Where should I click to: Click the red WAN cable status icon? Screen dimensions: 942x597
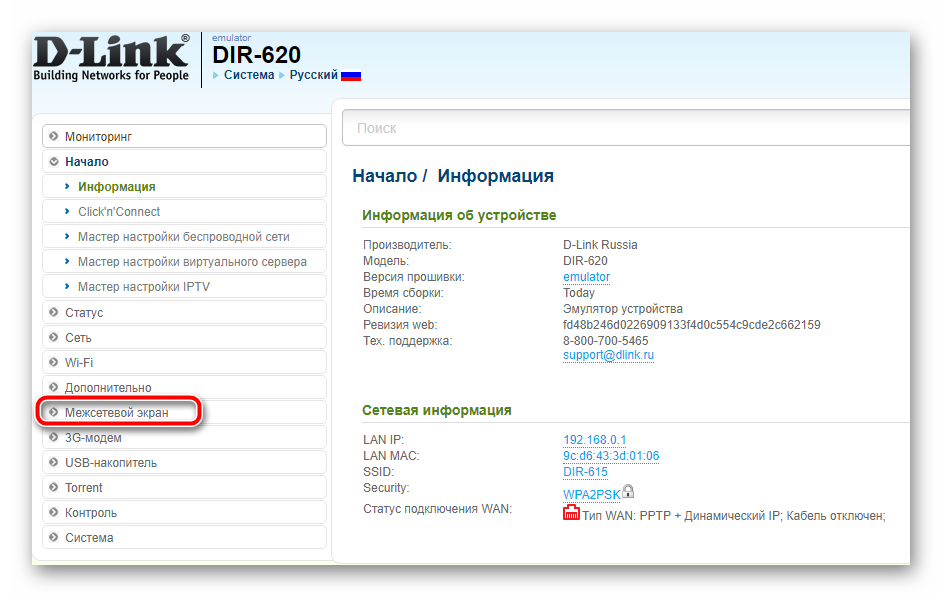click(571, 514)
